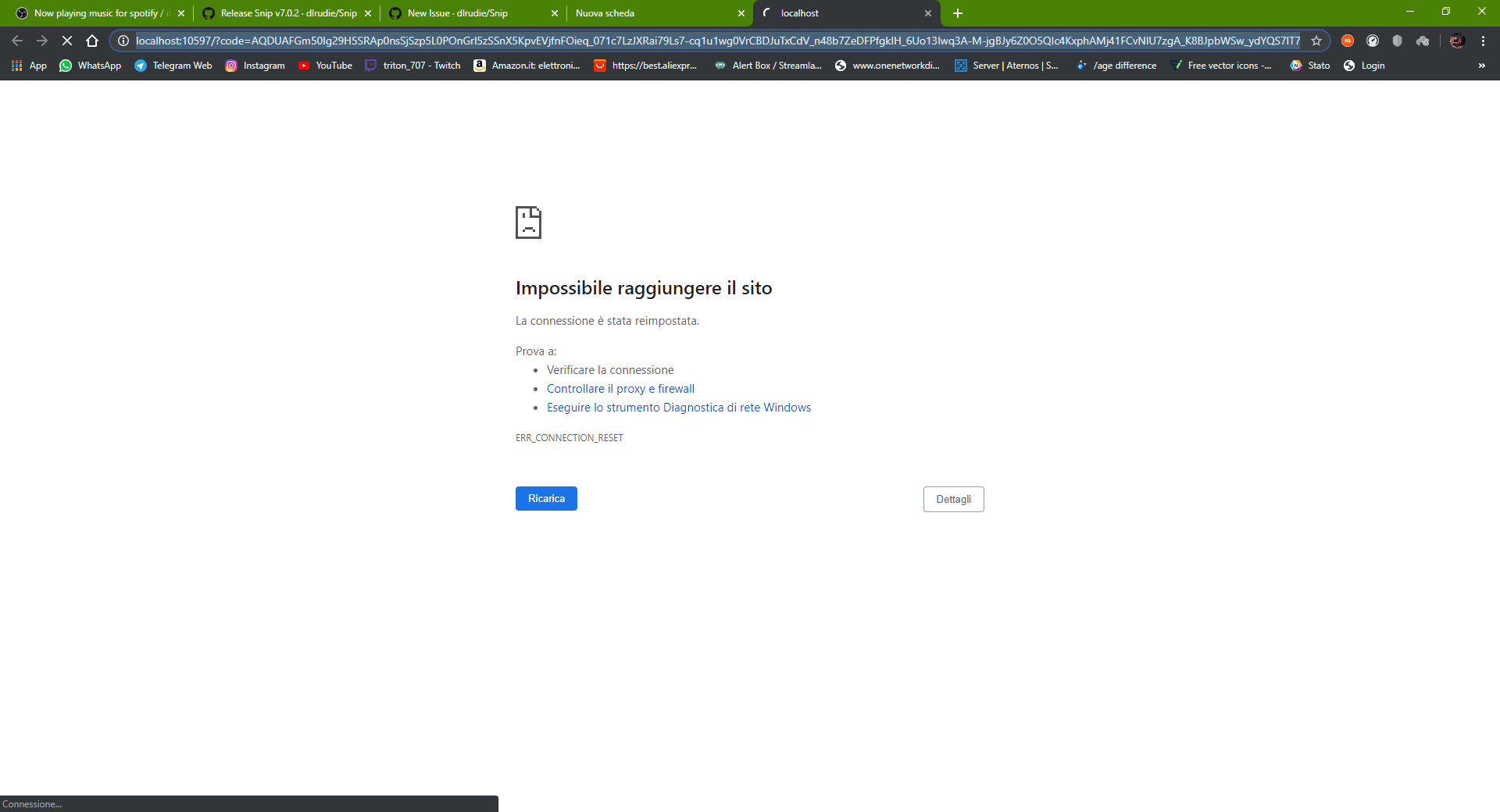Click the speedometer extension icon
Image resolution: width=1500 pixels, height=812 pixels.
pos(1373,41)
